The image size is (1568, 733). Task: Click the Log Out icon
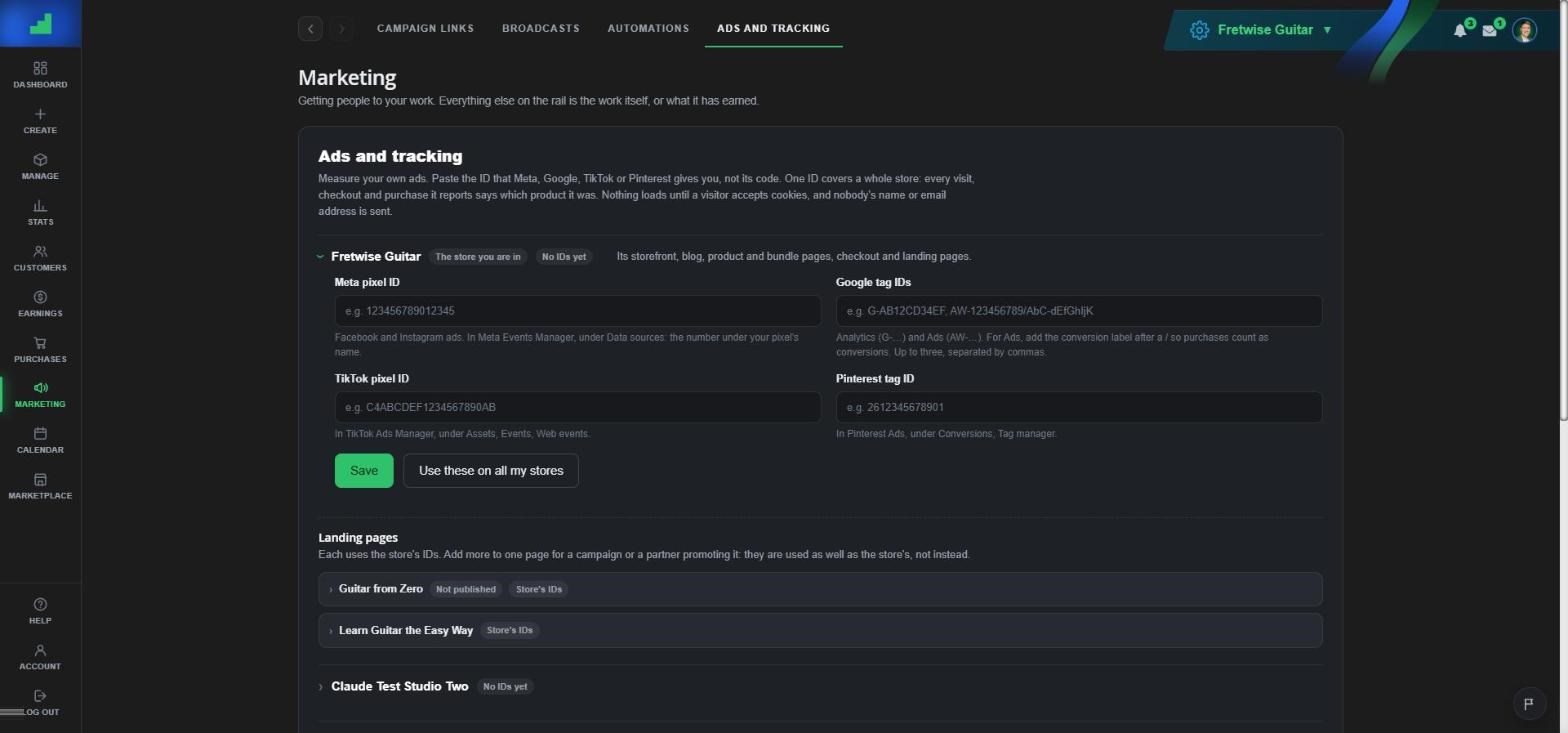[40, 696]
